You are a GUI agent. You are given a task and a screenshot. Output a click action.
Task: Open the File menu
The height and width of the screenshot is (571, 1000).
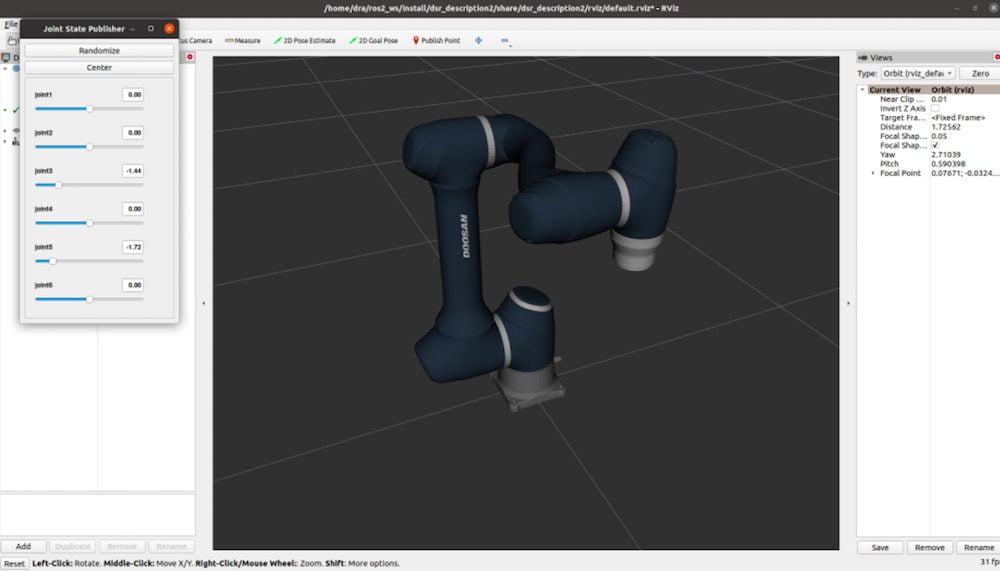pos(9,24)
